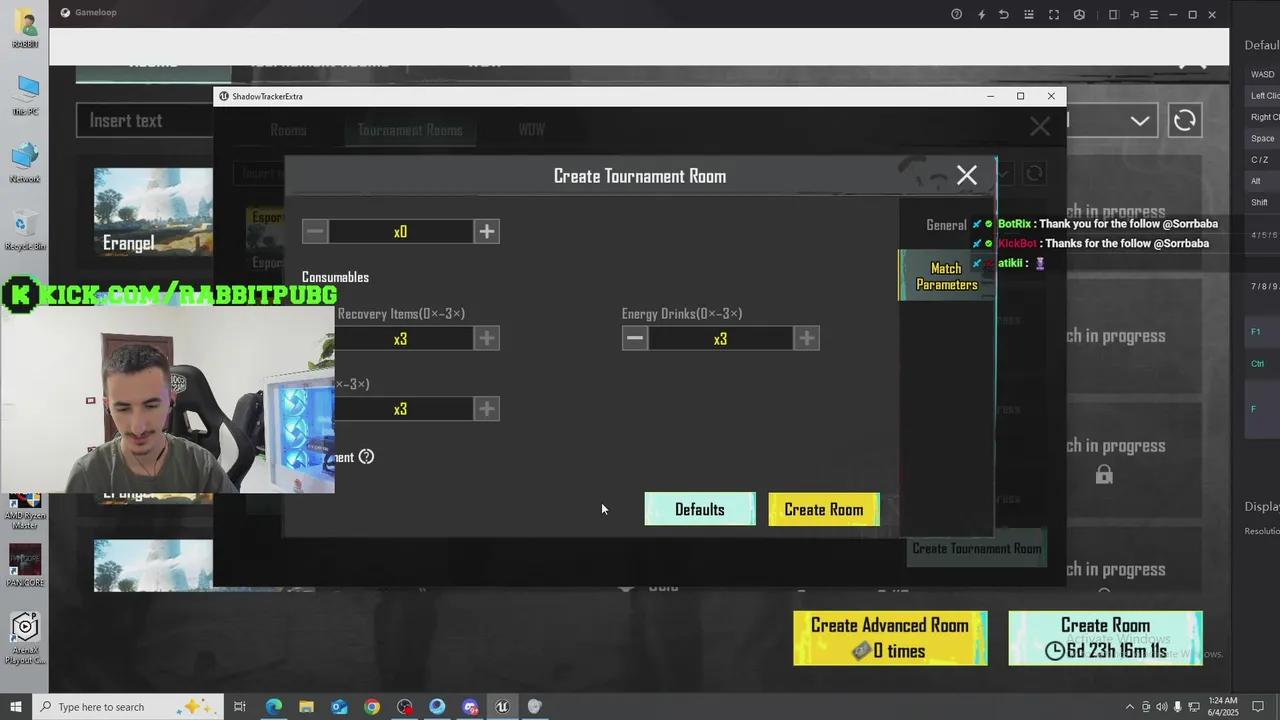Open AMD Ryzen Master desktop icon
Viewport: 1280px width, 720px height.
click(25, 510)
